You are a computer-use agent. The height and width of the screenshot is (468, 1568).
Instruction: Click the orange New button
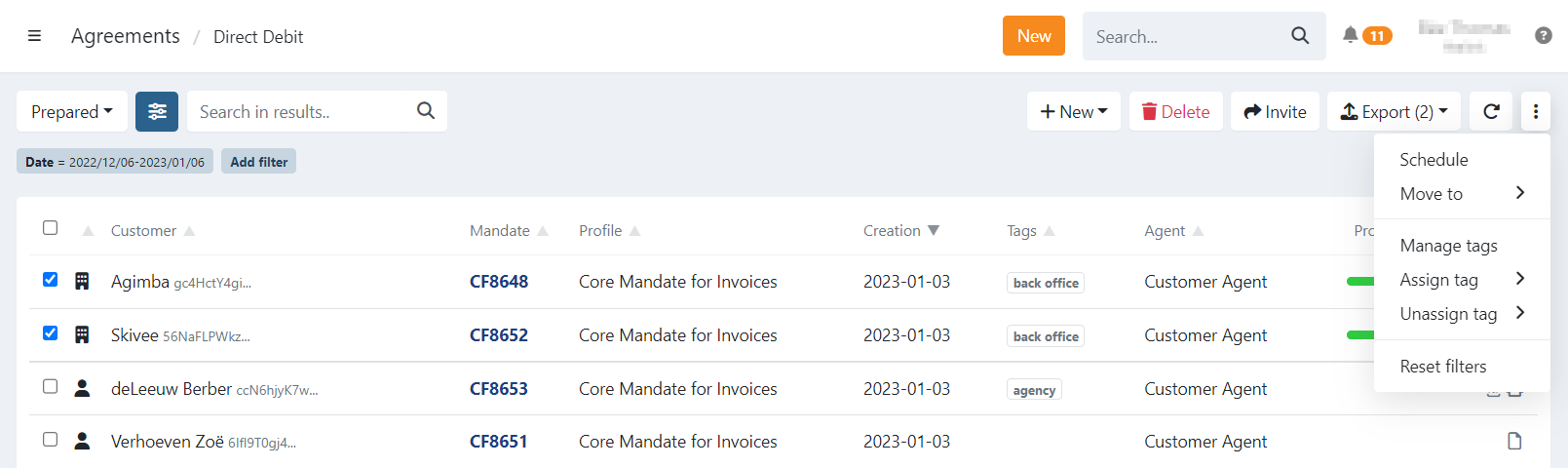coord(1033,36)
